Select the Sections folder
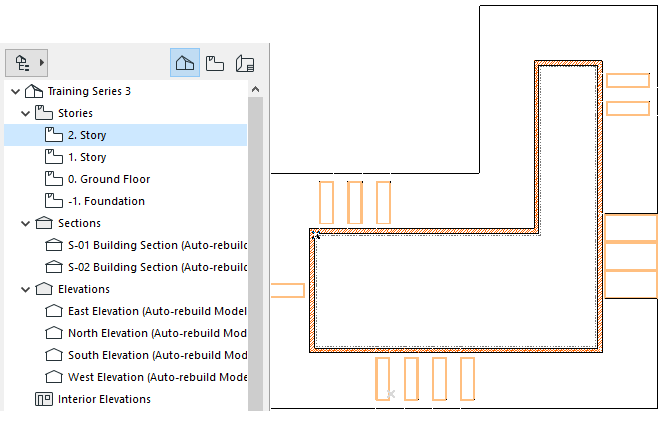664x422 pixels. pyautogui.click(x=79, y=223)
